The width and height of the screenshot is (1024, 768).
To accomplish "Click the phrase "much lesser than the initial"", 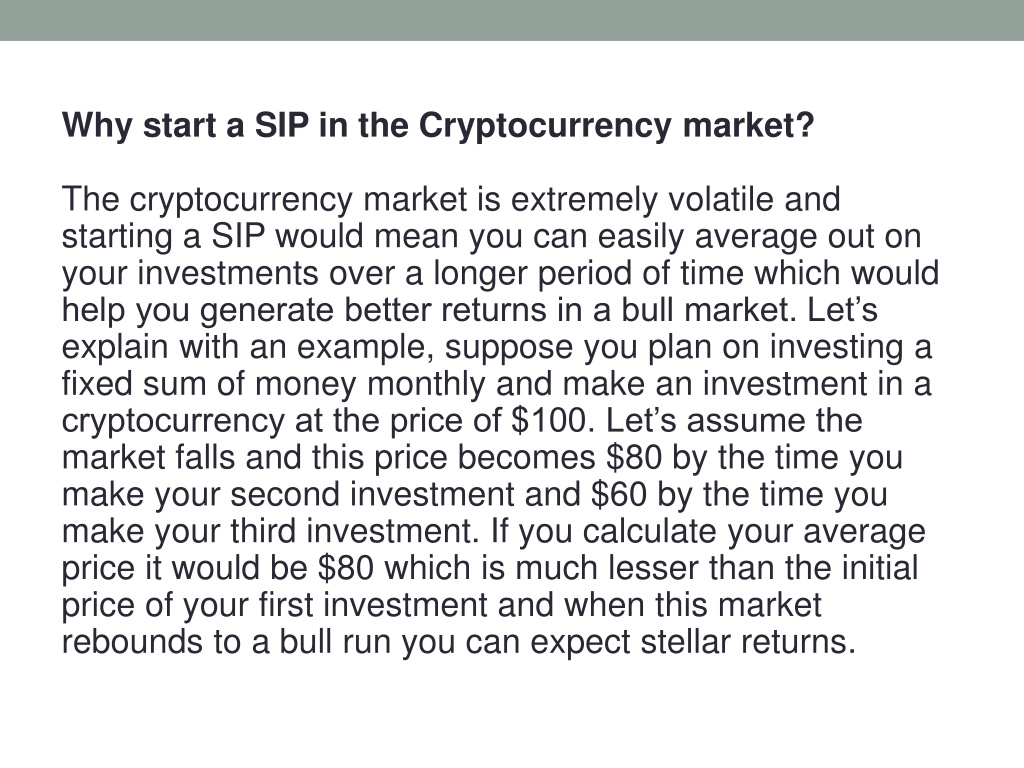I will pyautogui.click(x=717, y=568).
